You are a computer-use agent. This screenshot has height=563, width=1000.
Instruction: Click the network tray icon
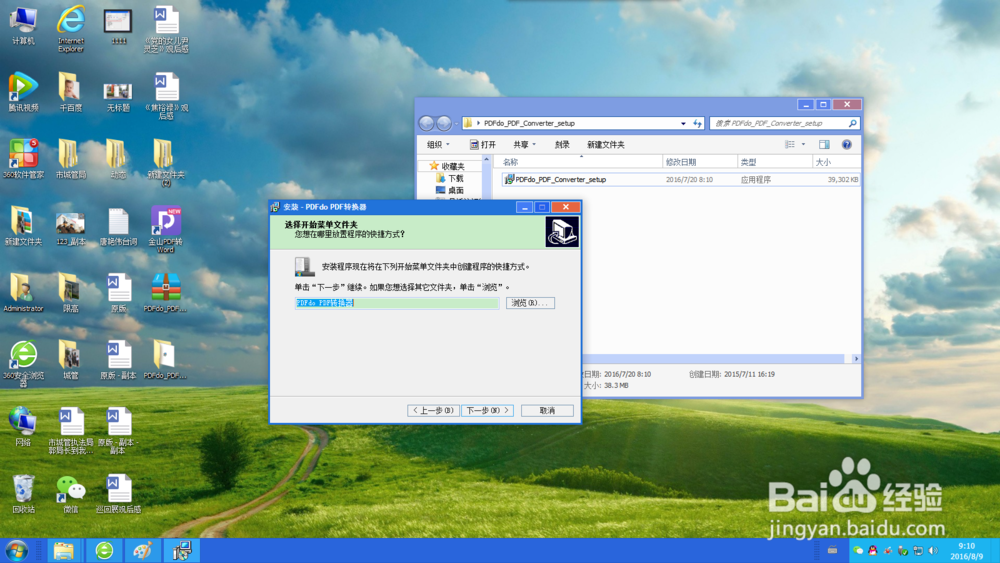point(918,550)
